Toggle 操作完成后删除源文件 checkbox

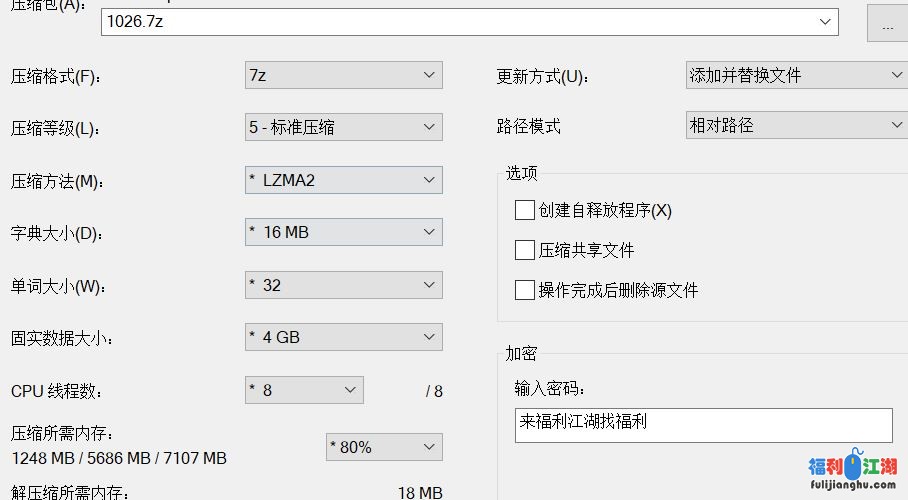click(x=525, y=290)
